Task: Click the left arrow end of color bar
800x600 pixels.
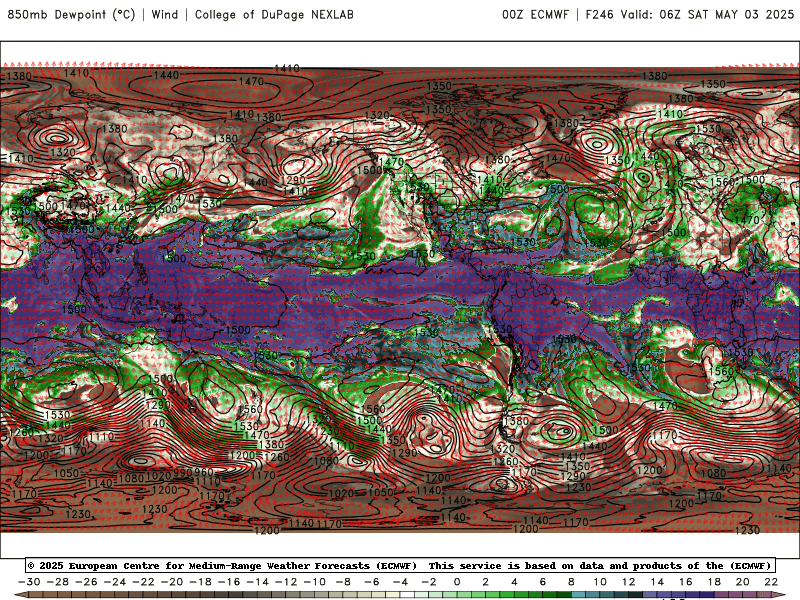Action: click(x=20, y=595)
